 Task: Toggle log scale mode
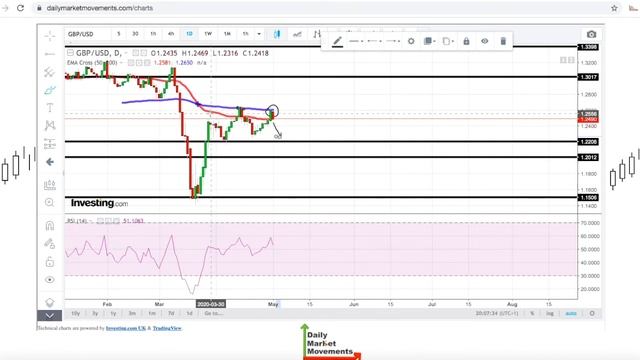pyautogui.click(x=550, y=313)
